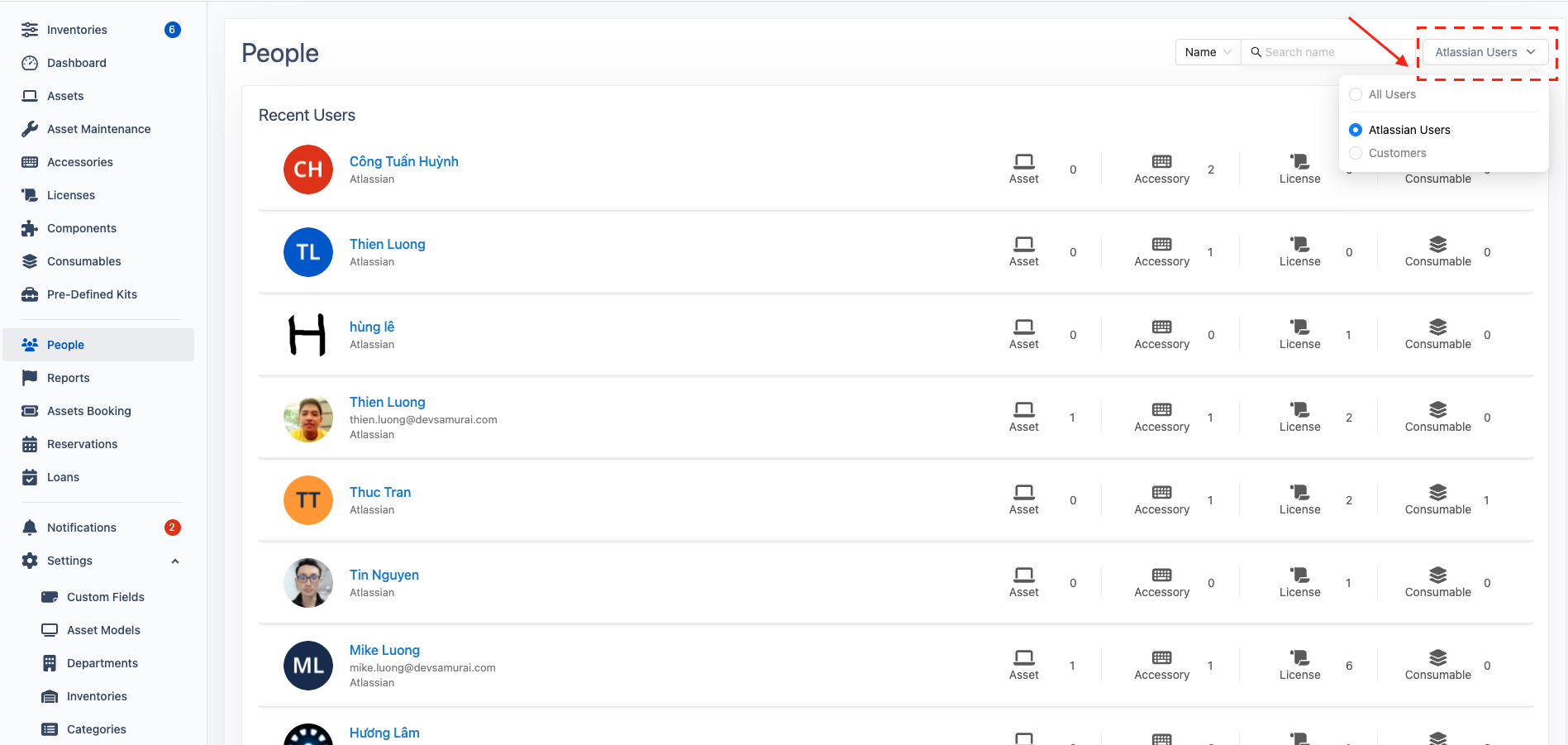Choose the Atlassian Users radio option
The height and width of the screenshot is (745, 1568).
click(x=1356, y=130)
